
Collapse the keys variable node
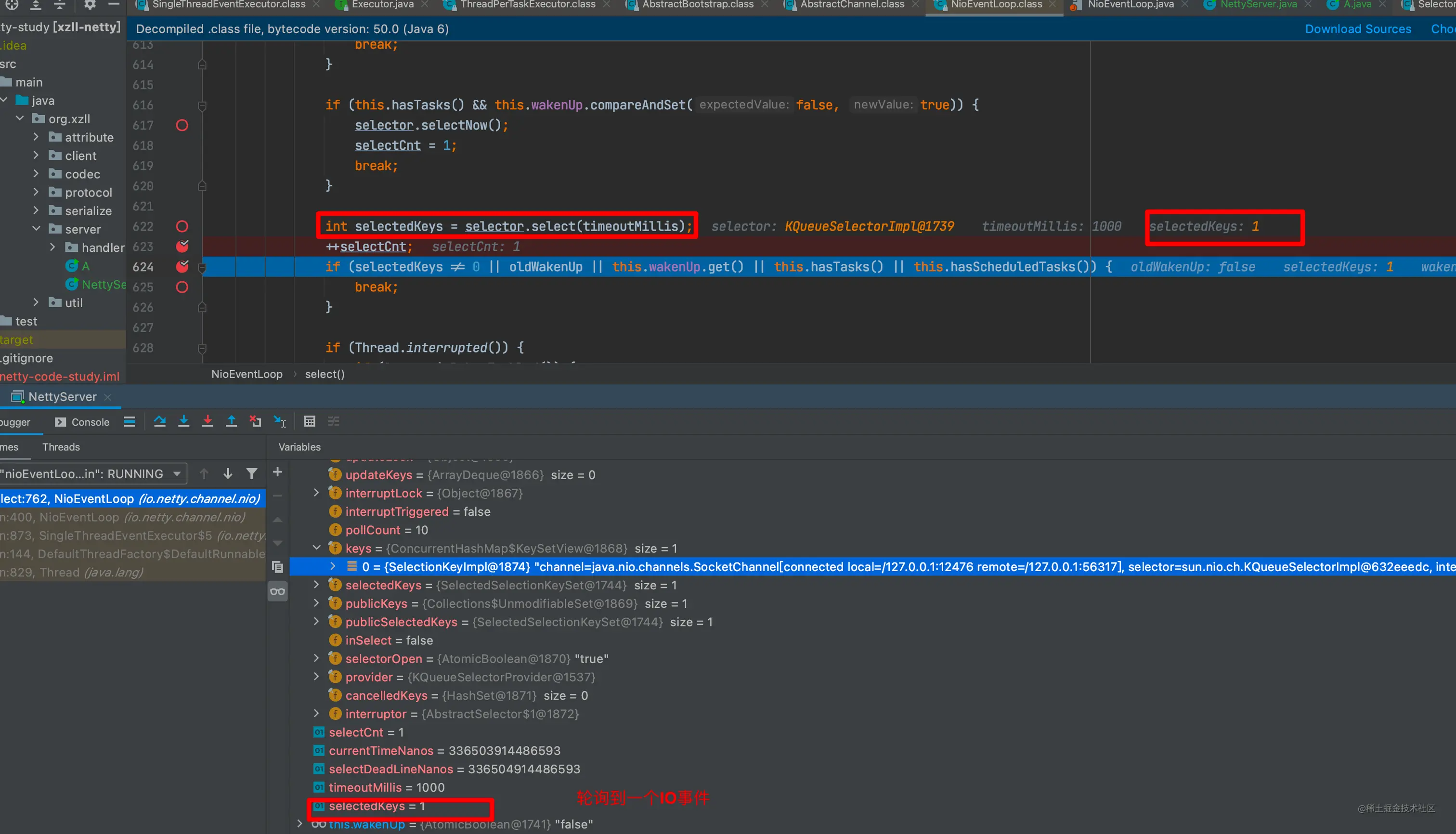click(x=316, y=548)
